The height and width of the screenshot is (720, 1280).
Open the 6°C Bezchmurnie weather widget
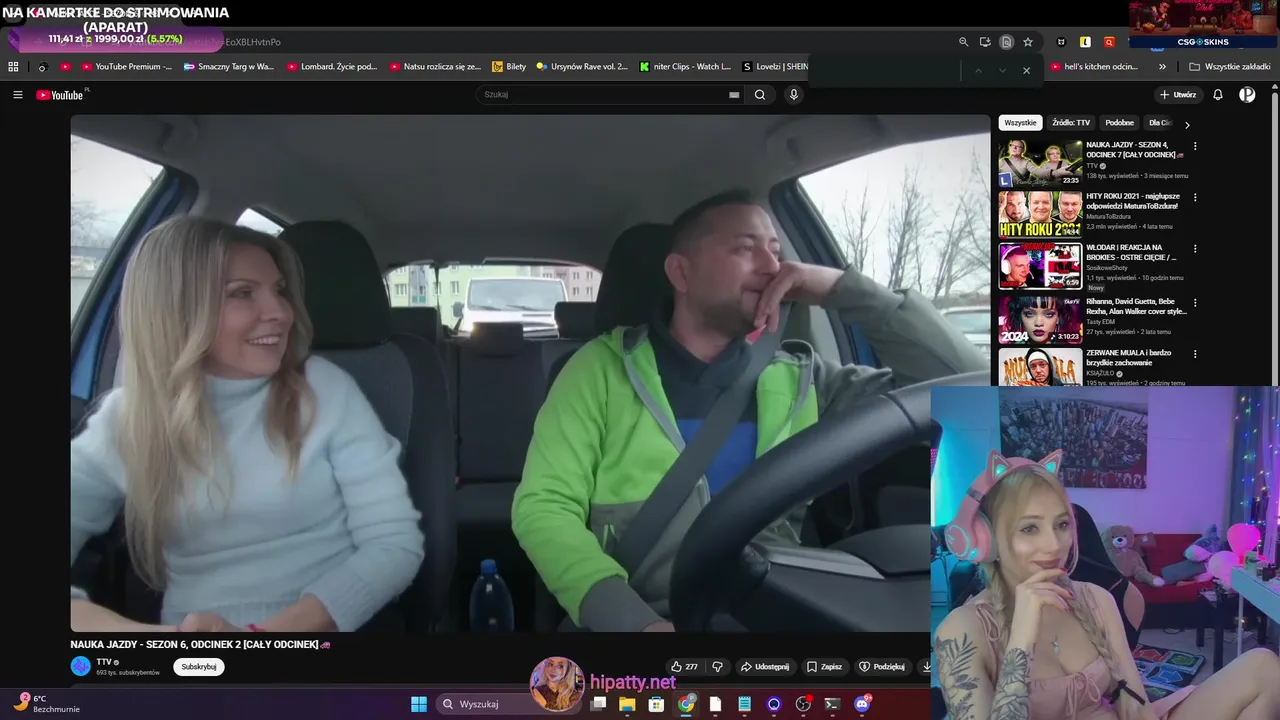pyautogui.click(x=48, y=703)
